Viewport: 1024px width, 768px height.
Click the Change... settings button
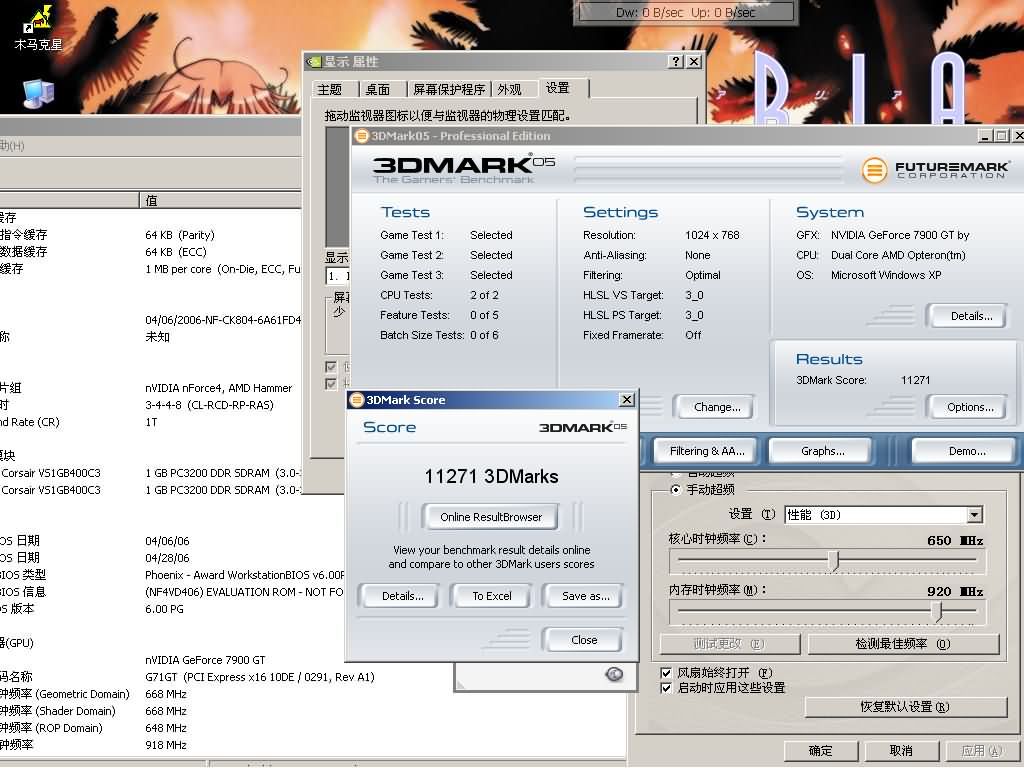coord(716,407)
